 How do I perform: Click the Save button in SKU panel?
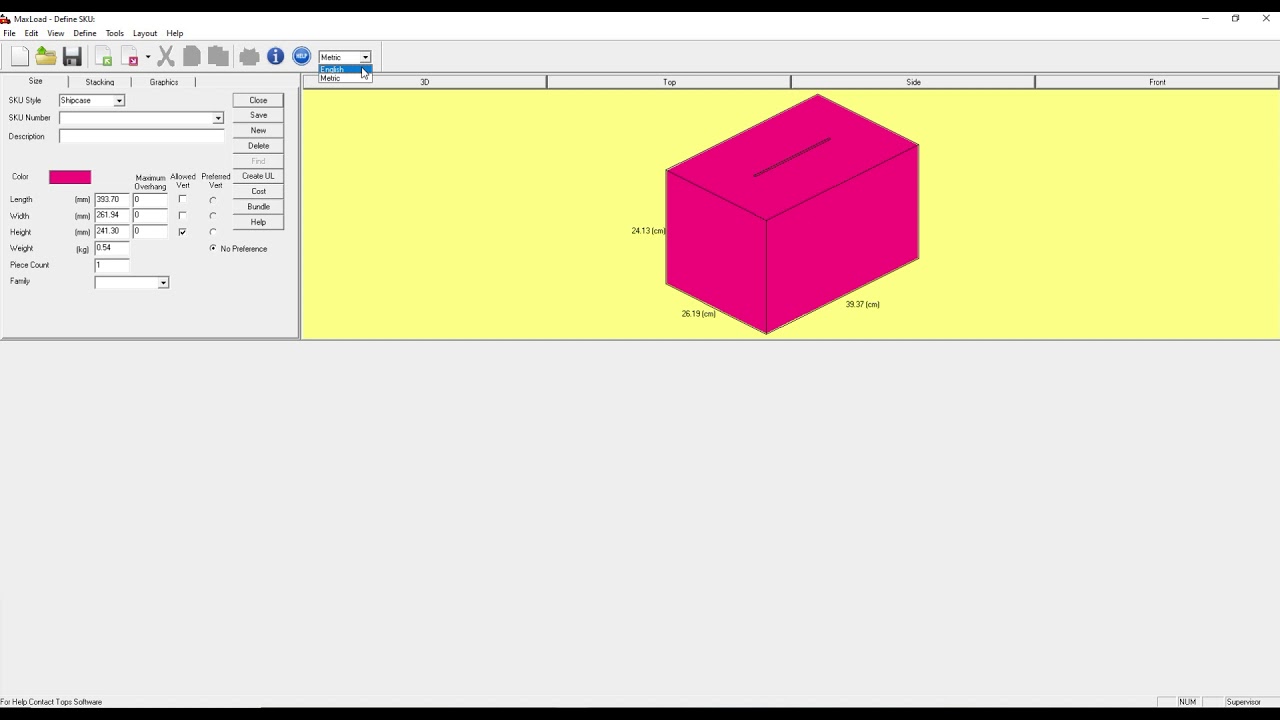pos(258,115)
